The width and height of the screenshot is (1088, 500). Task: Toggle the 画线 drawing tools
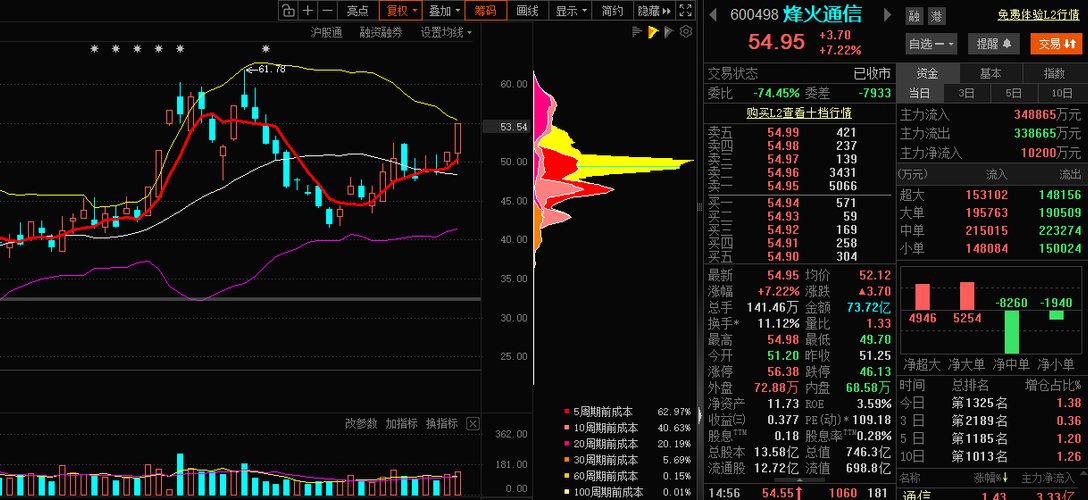click(527, 10)
